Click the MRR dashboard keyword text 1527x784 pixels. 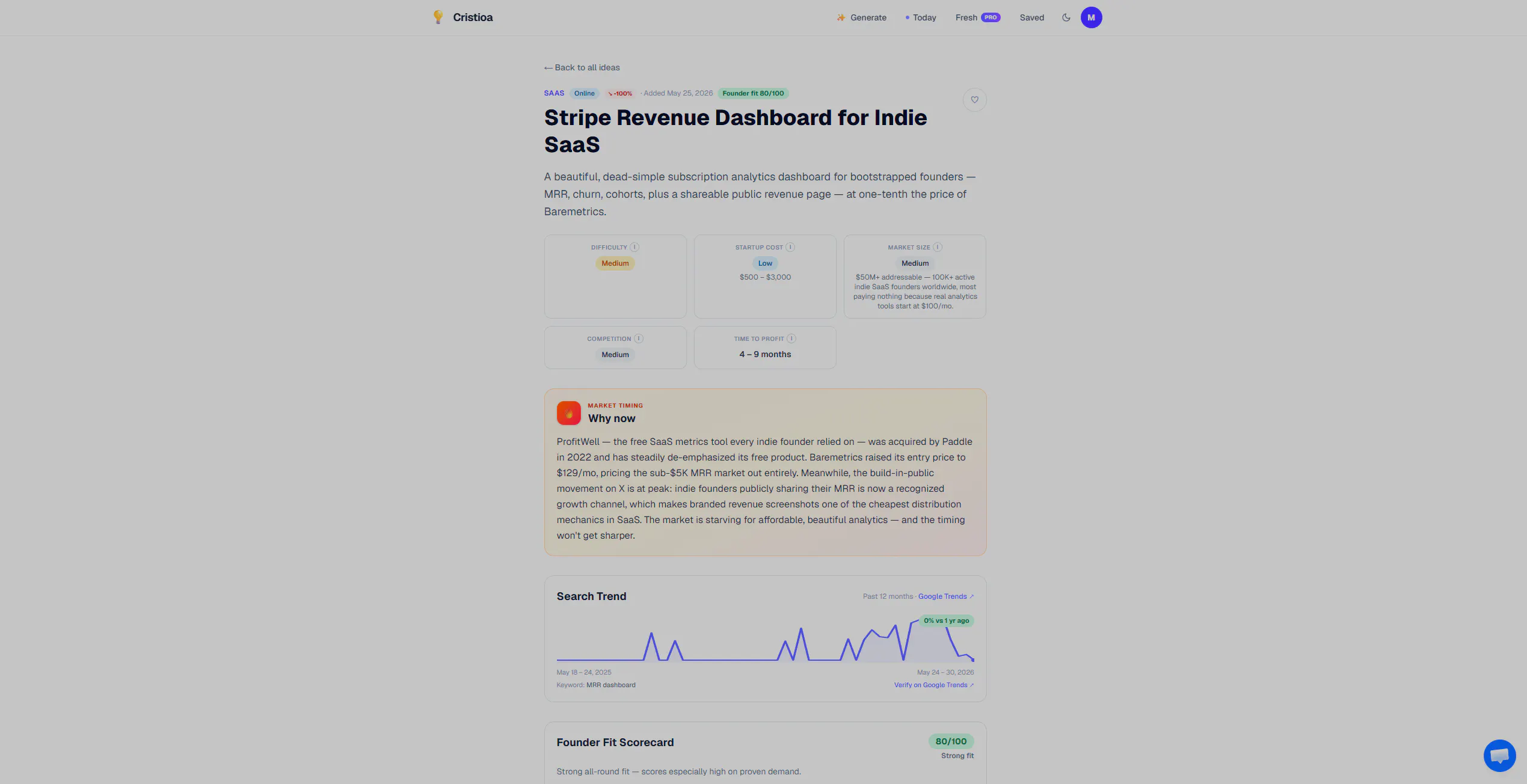(x=610, y=685)
